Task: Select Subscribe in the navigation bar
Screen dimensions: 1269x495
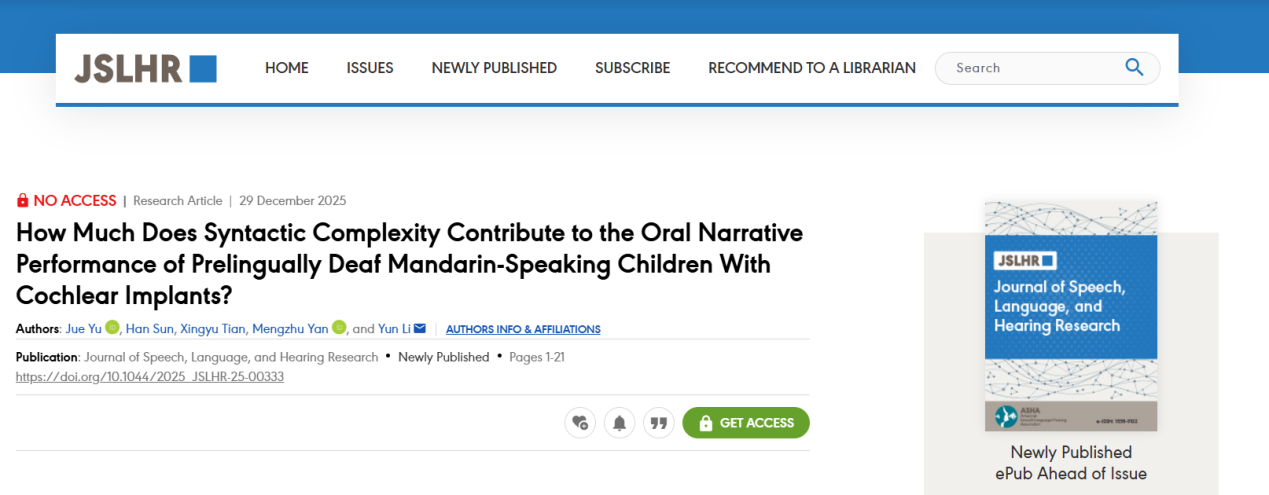Action: click(632, 68)
